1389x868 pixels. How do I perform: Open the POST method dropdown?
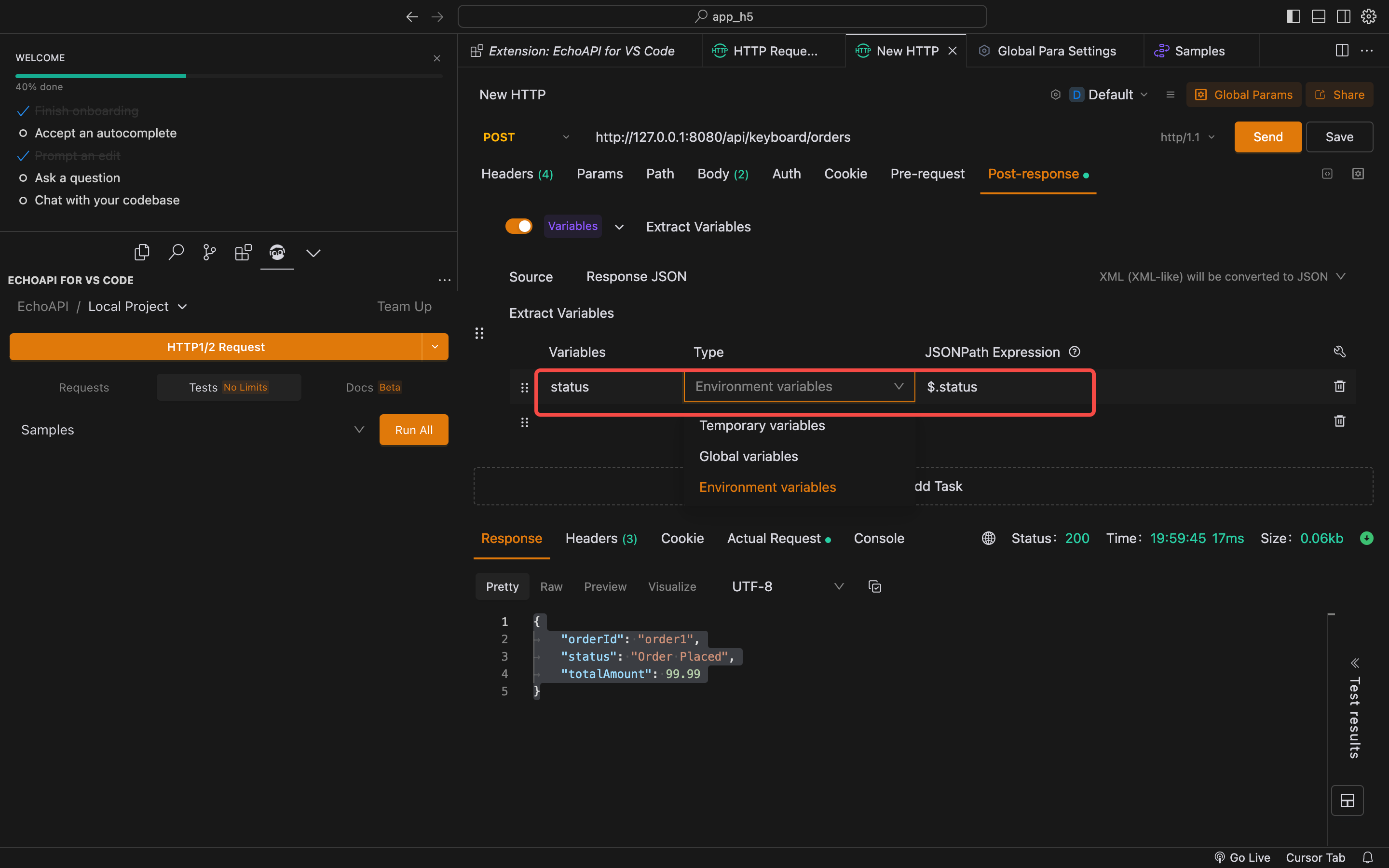(526, 137)
